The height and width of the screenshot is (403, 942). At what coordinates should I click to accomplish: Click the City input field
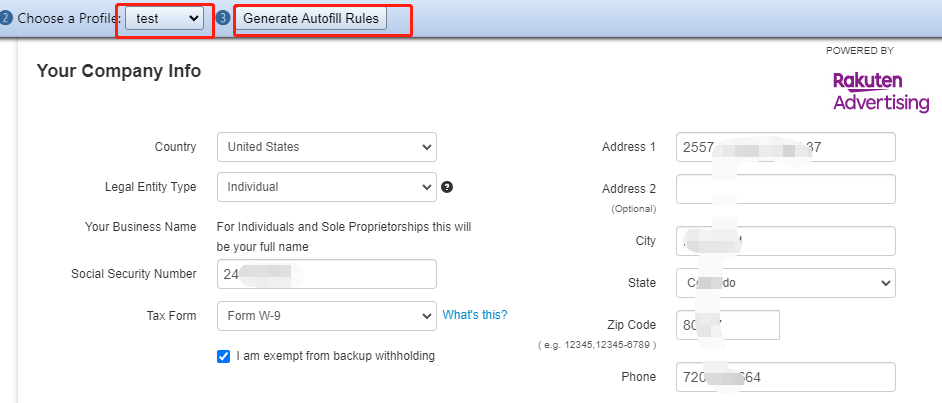(x=786, y=241)
